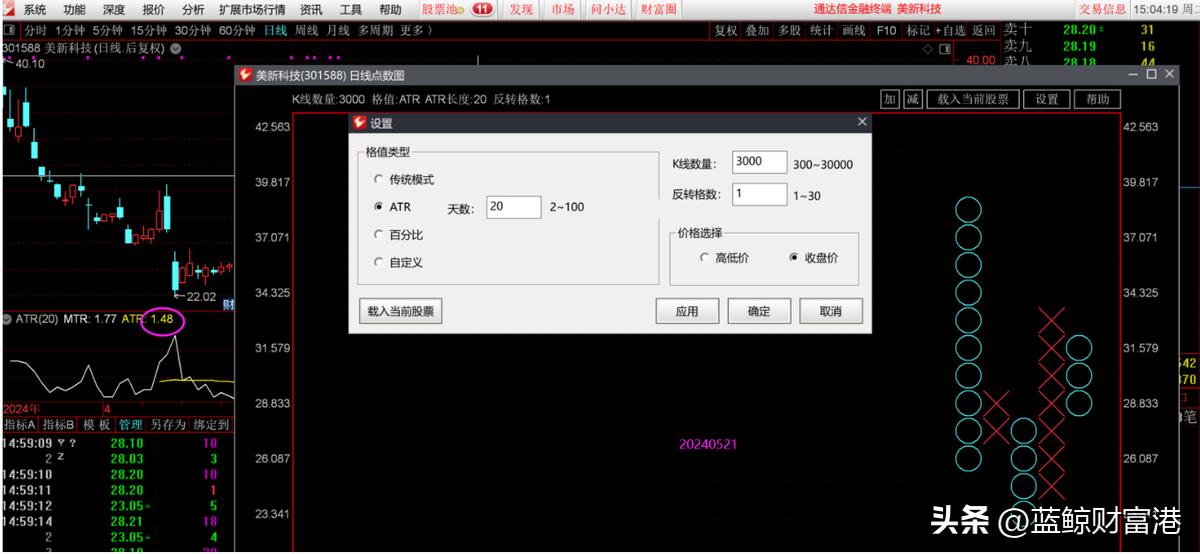Add stock via +自选 button
1200x554 pixels.
[x=951, y=31]
